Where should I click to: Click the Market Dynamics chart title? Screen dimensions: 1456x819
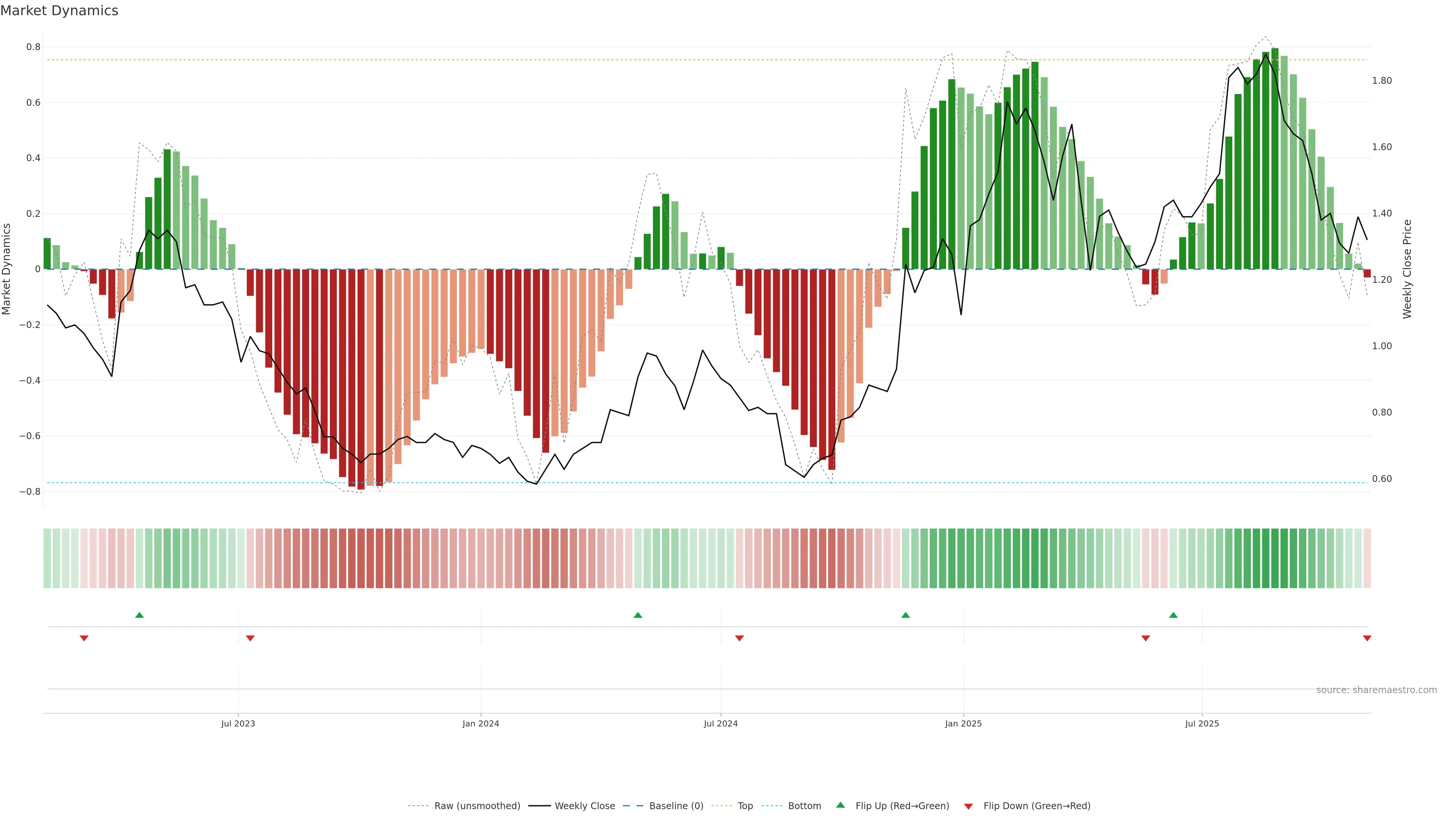(x=60, y=11)
